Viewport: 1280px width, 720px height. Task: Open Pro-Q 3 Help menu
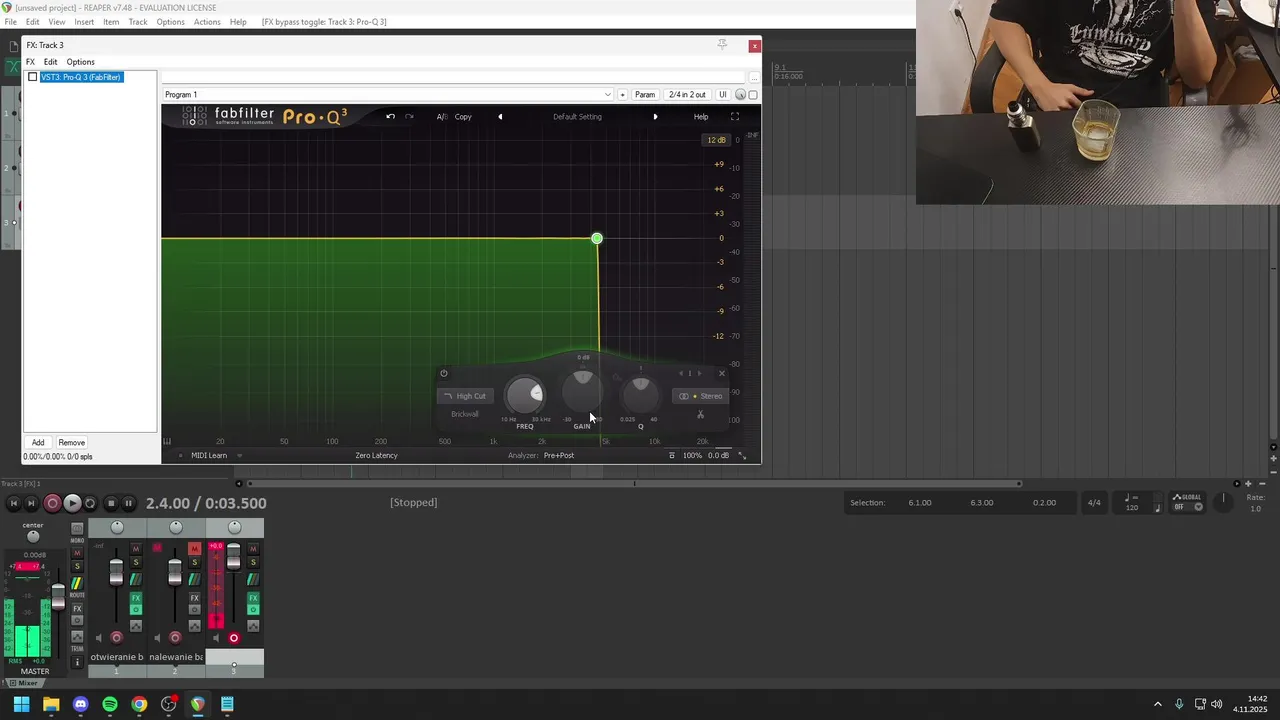pos(701,117)
